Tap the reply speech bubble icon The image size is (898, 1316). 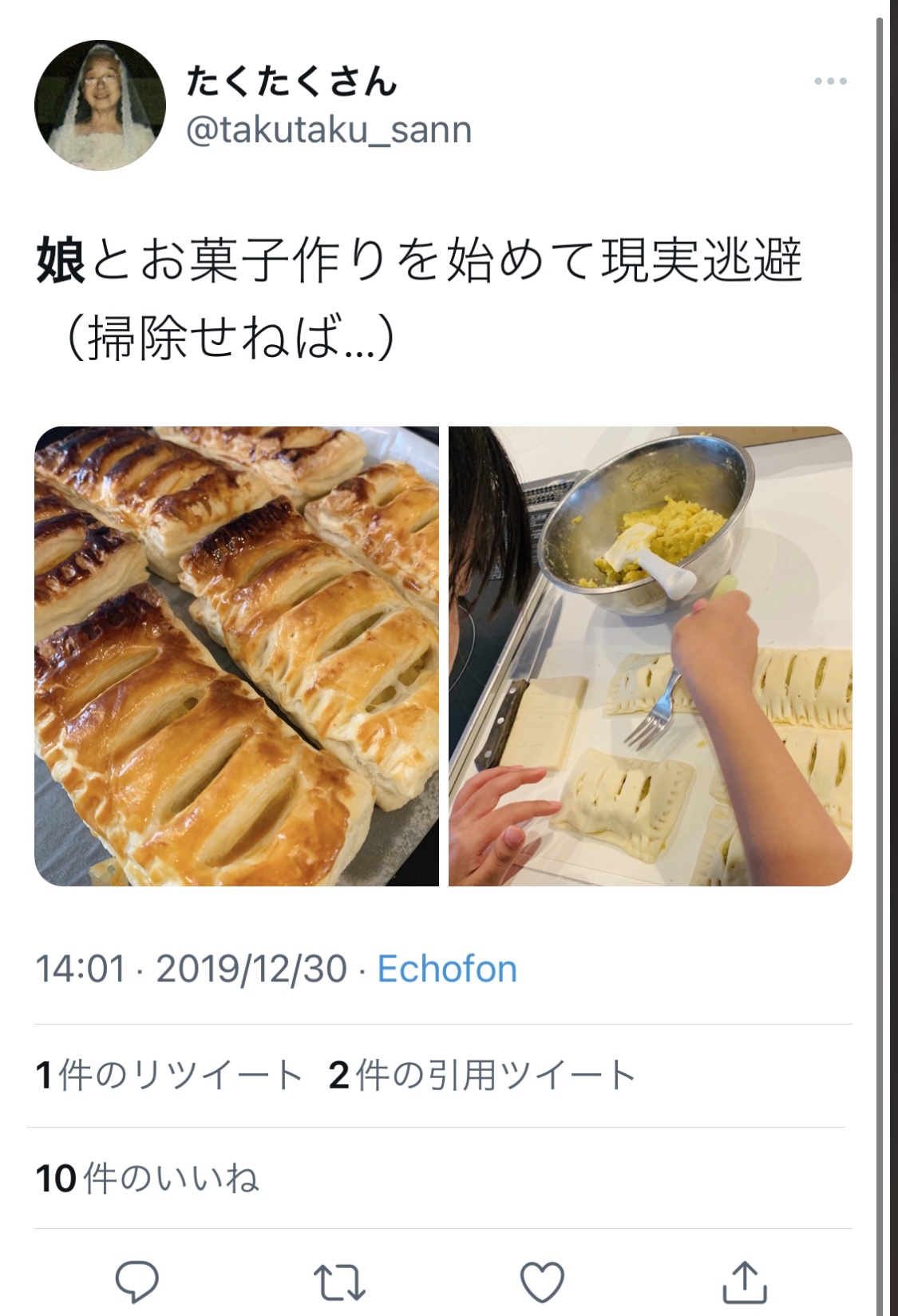pyautogui.click(x=137, y=1282)
